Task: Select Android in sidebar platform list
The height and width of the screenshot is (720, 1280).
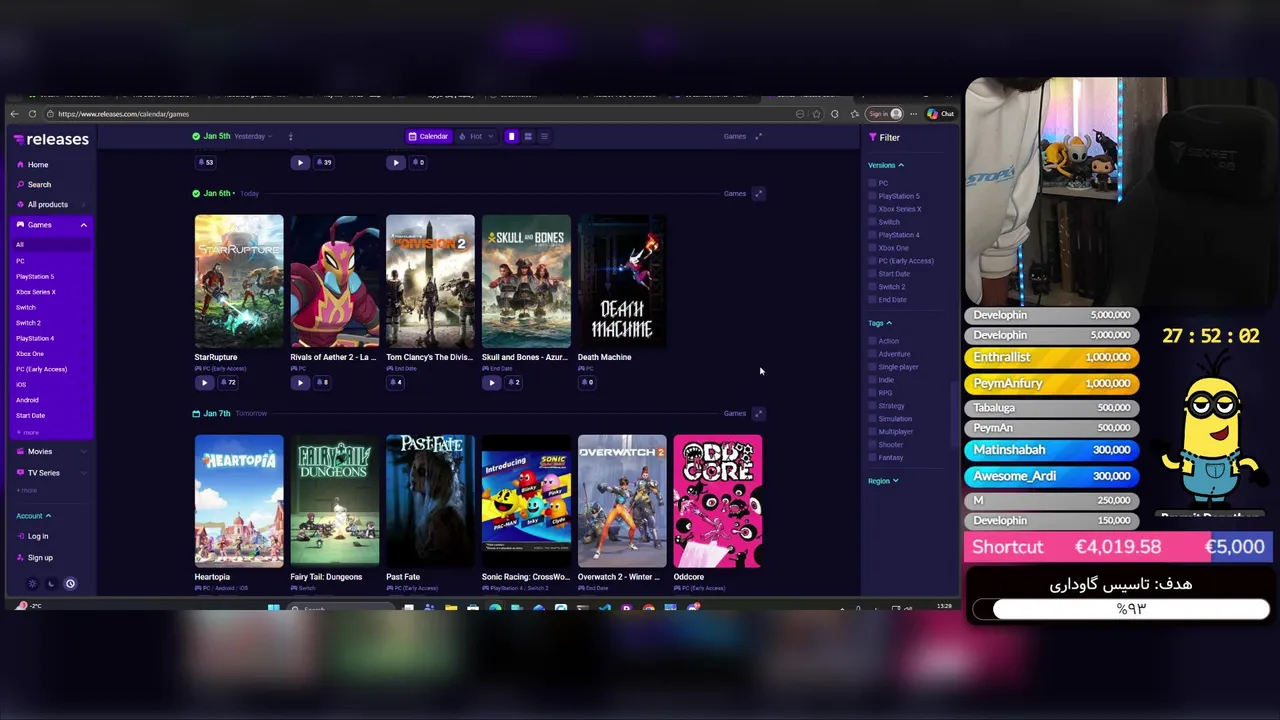Action: point(27,400)
